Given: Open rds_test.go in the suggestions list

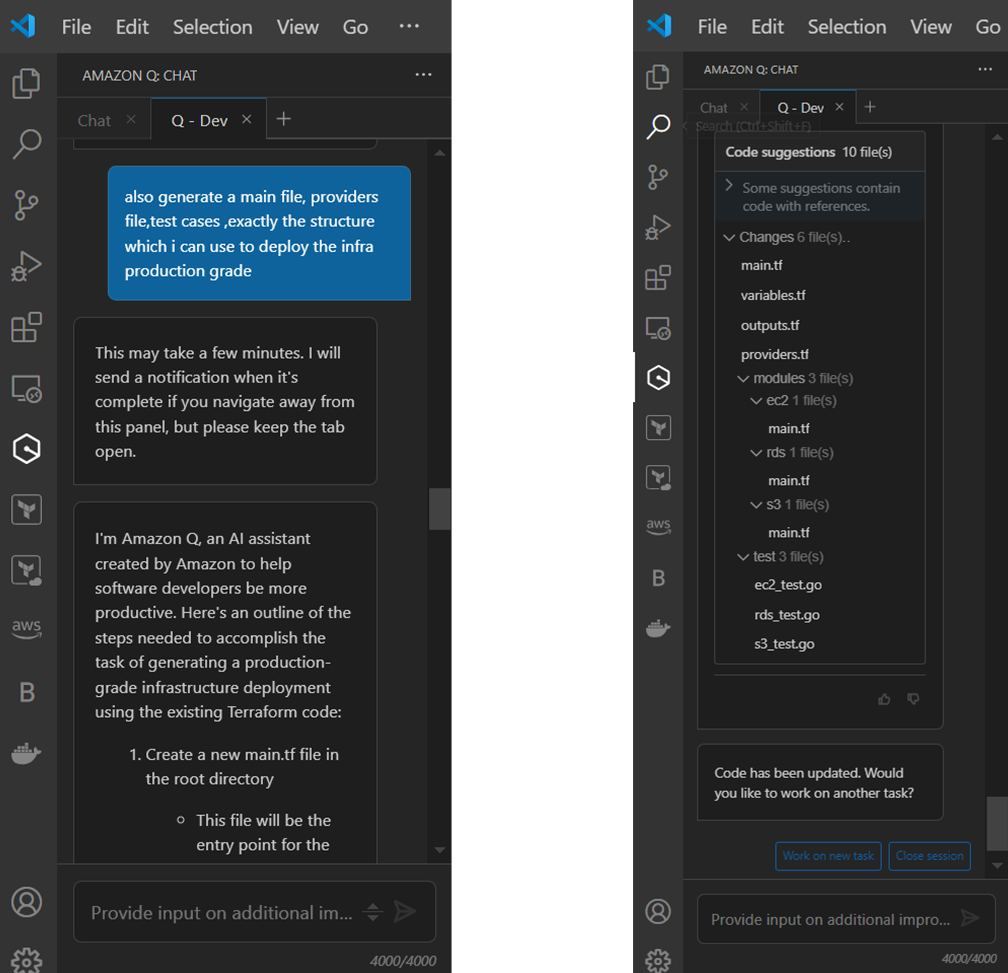Looking at the screenshot, I should pyautogui.click(x=786, y=615).
